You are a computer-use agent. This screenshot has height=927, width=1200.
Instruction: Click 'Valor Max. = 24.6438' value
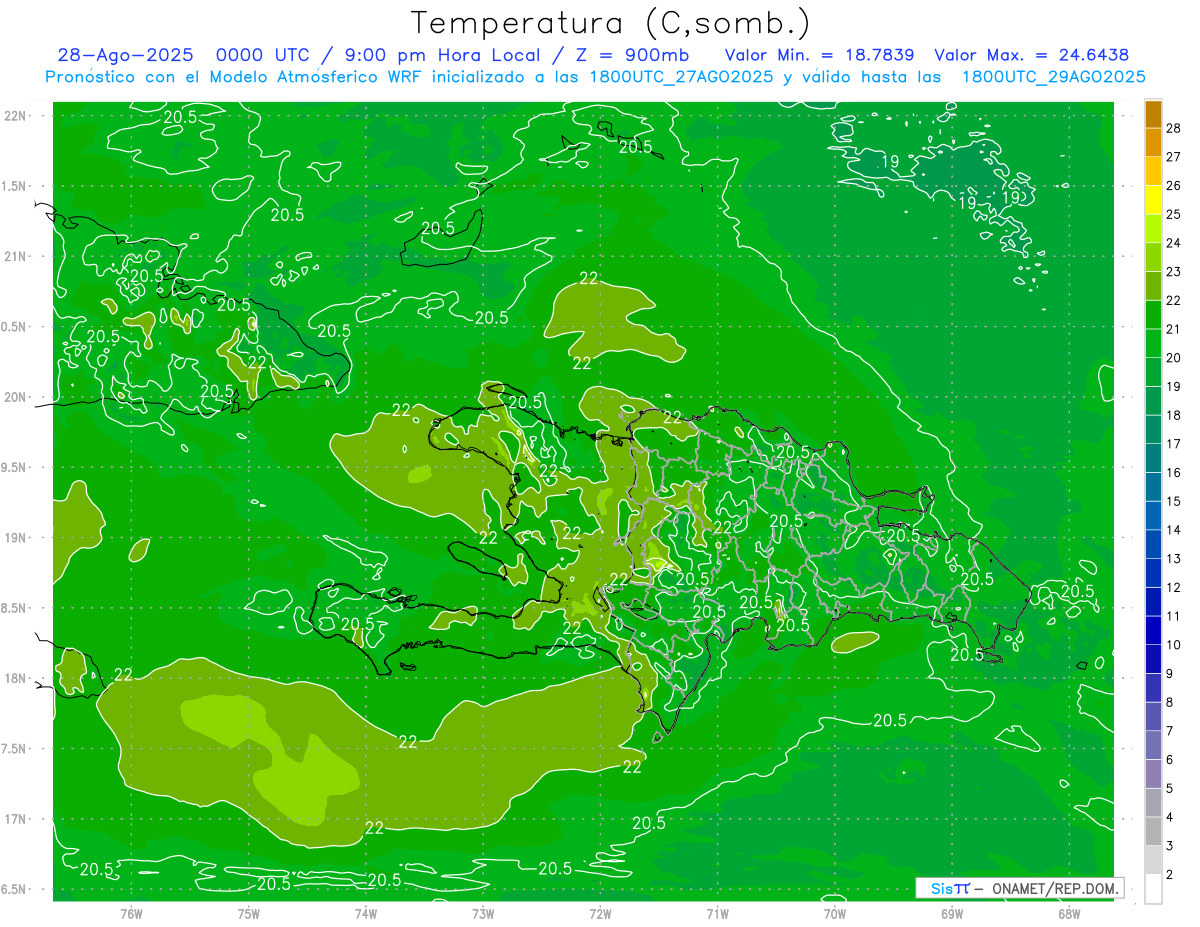click(x=1031, y=56)
